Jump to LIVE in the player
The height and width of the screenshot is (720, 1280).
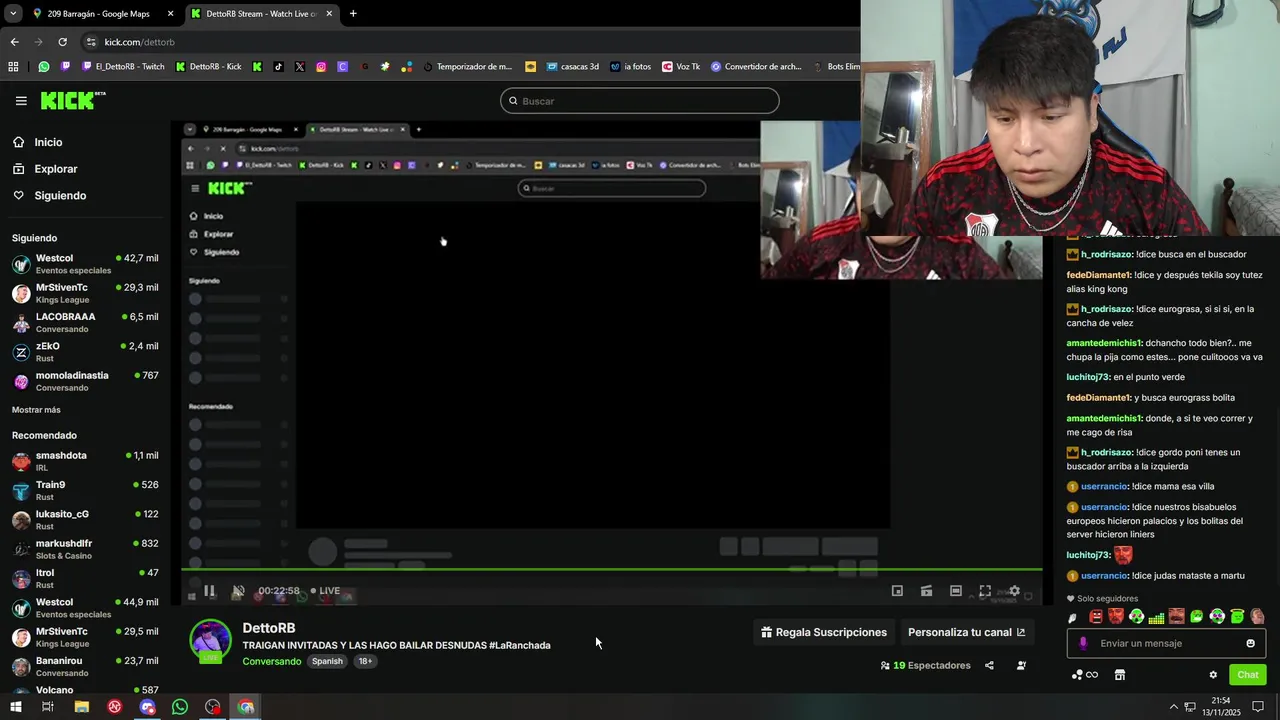[325, 591]
